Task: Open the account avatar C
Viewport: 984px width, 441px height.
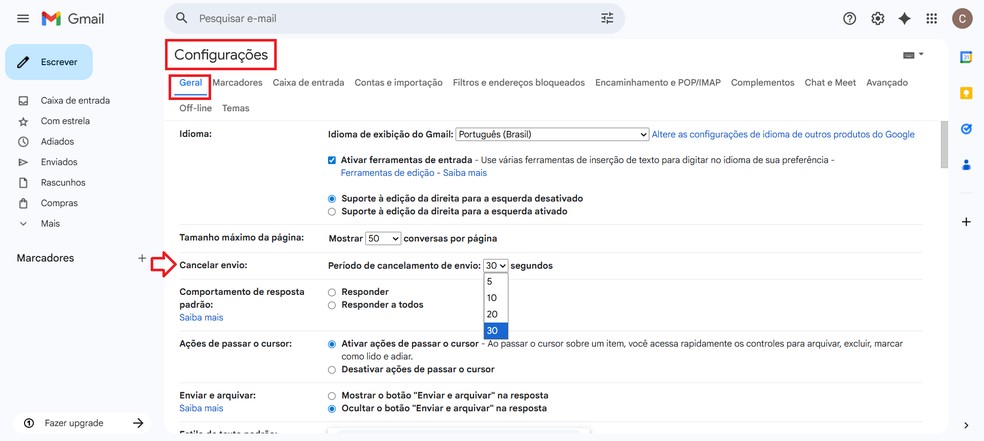Action: 961,19
